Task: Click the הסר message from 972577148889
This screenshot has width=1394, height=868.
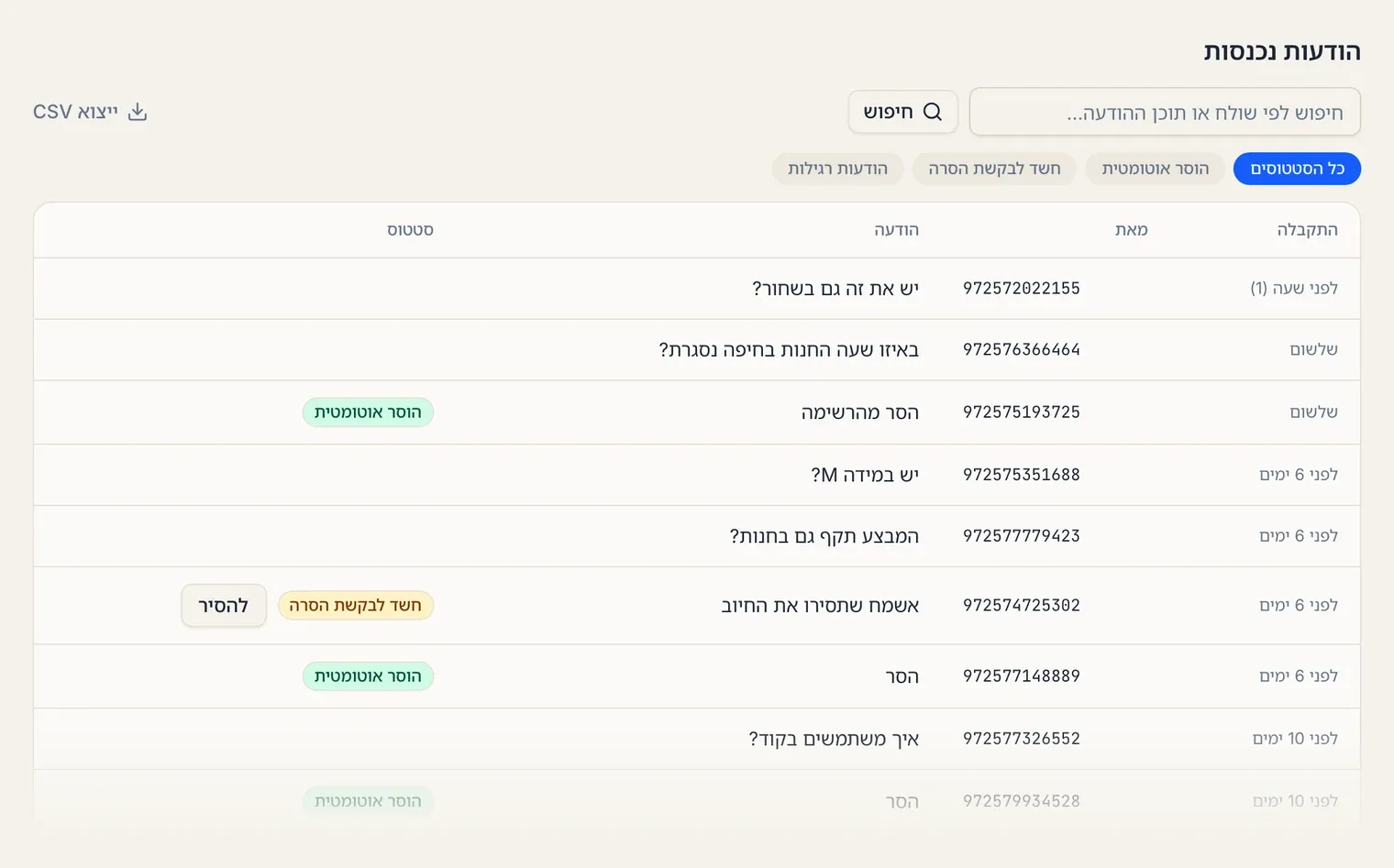Action: (902, 676)
